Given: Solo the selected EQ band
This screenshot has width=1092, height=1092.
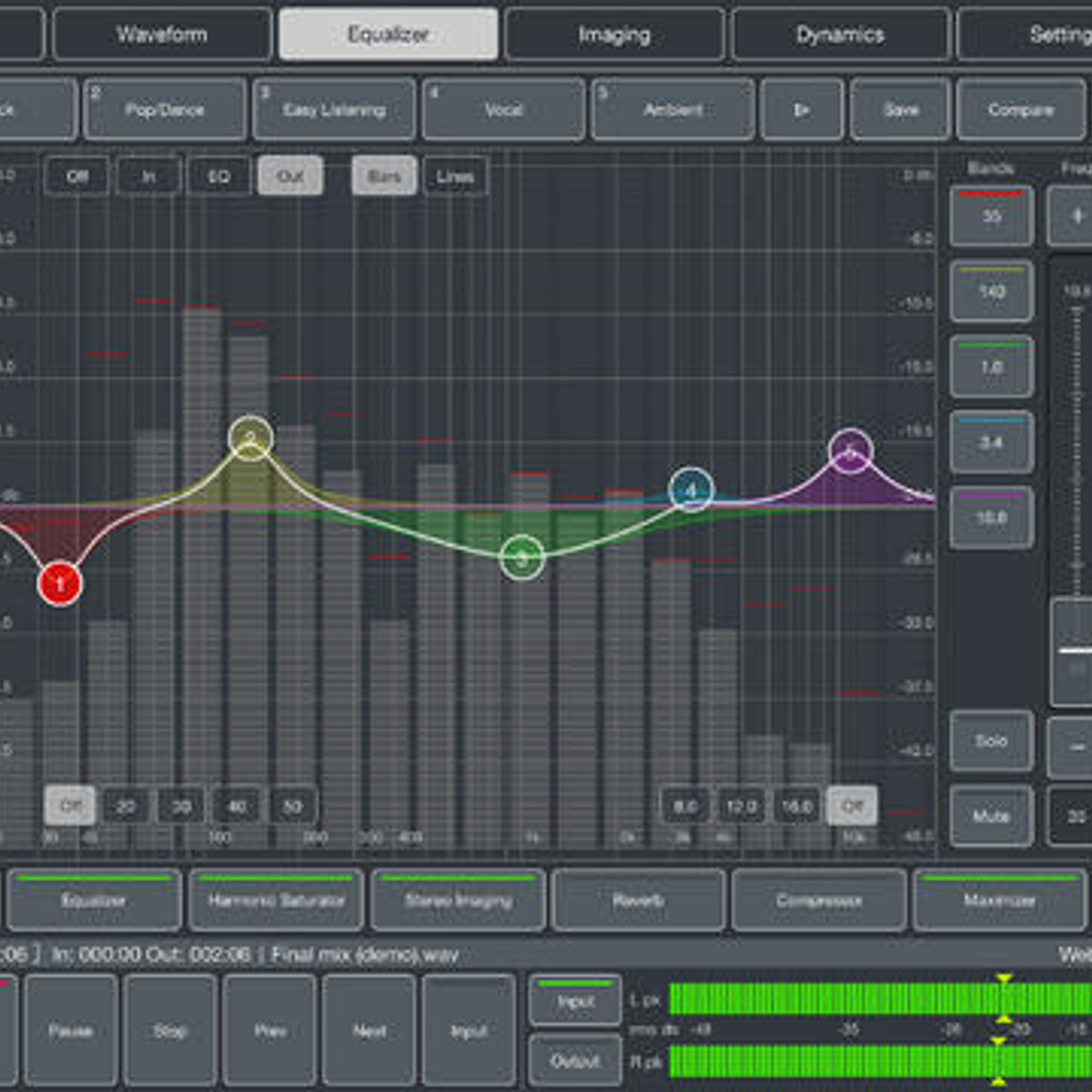Looking at the screenshot, I should point(992,741).
